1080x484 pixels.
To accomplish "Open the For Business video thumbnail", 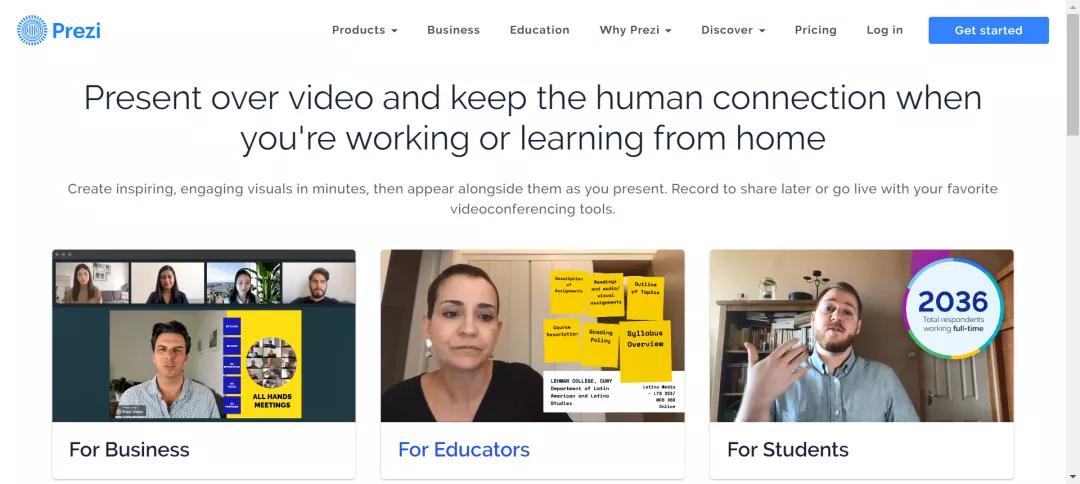I will [x=204, y=335].
